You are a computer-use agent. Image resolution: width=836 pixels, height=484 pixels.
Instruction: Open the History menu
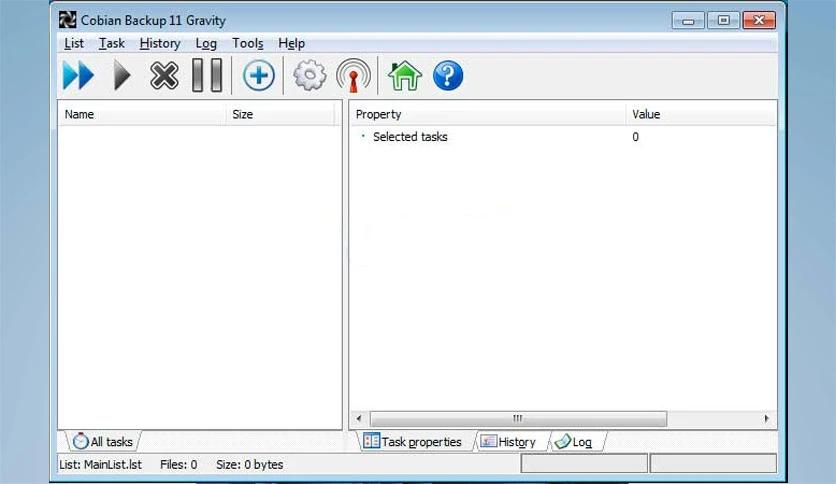pos(160,43)
